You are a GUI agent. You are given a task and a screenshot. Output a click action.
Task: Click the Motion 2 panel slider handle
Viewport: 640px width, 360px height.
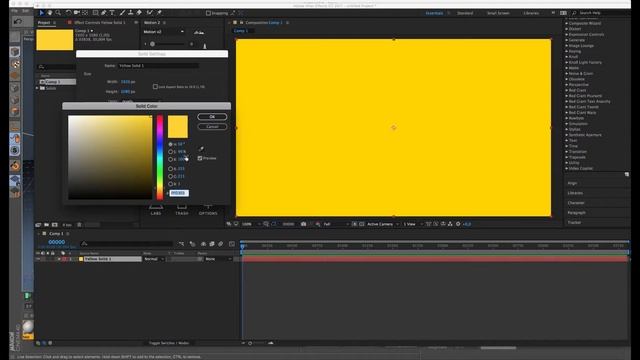pos(152,44)
